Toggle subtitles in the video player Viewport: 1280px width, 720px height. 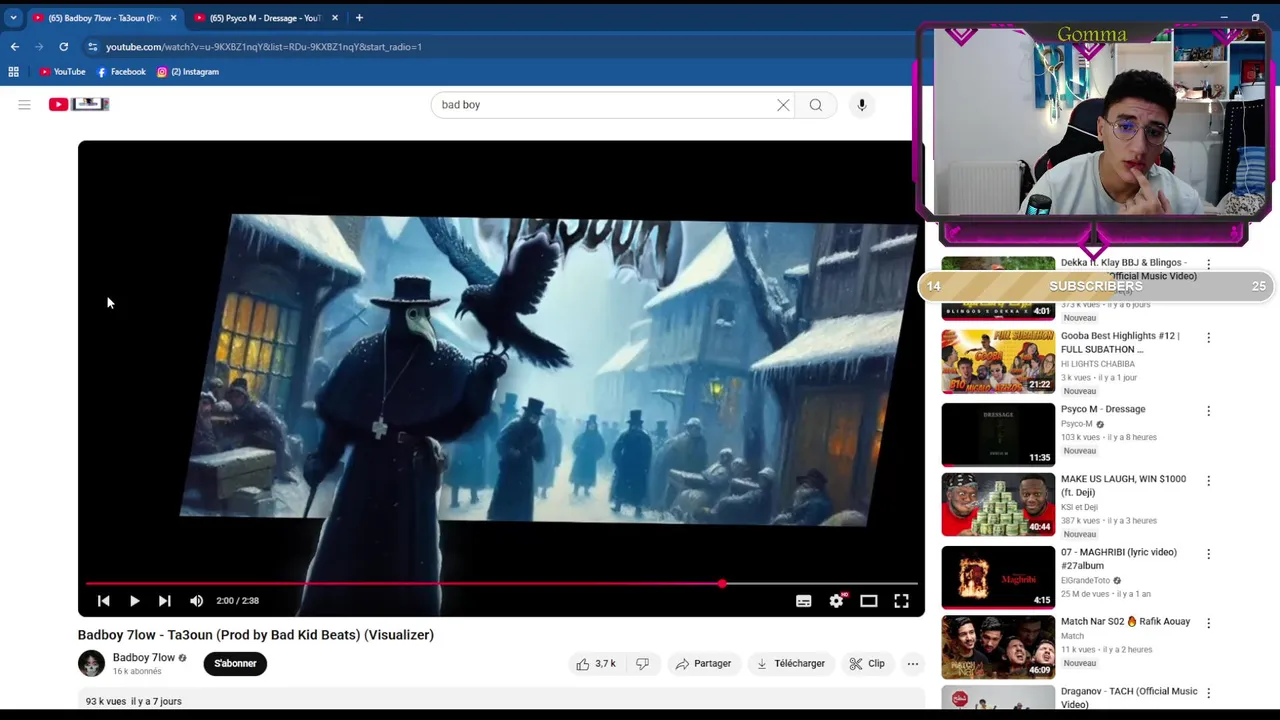pyautogui.click(x=803, y=601)
